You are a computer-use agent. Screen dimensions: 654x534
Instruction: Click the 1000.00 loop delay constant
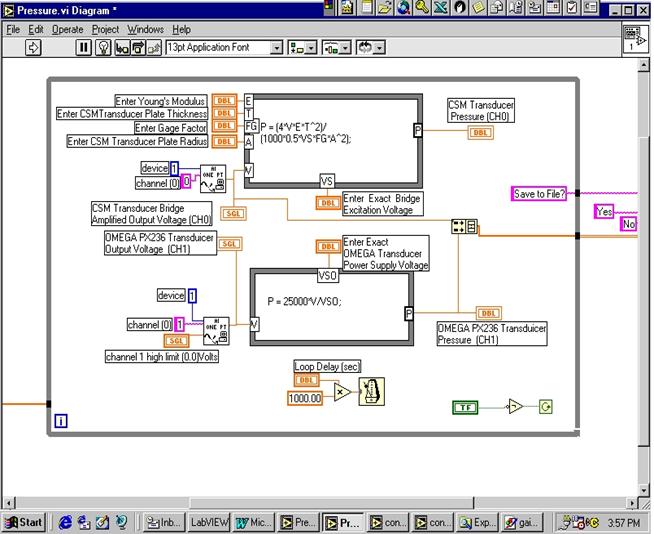[307, 398]
